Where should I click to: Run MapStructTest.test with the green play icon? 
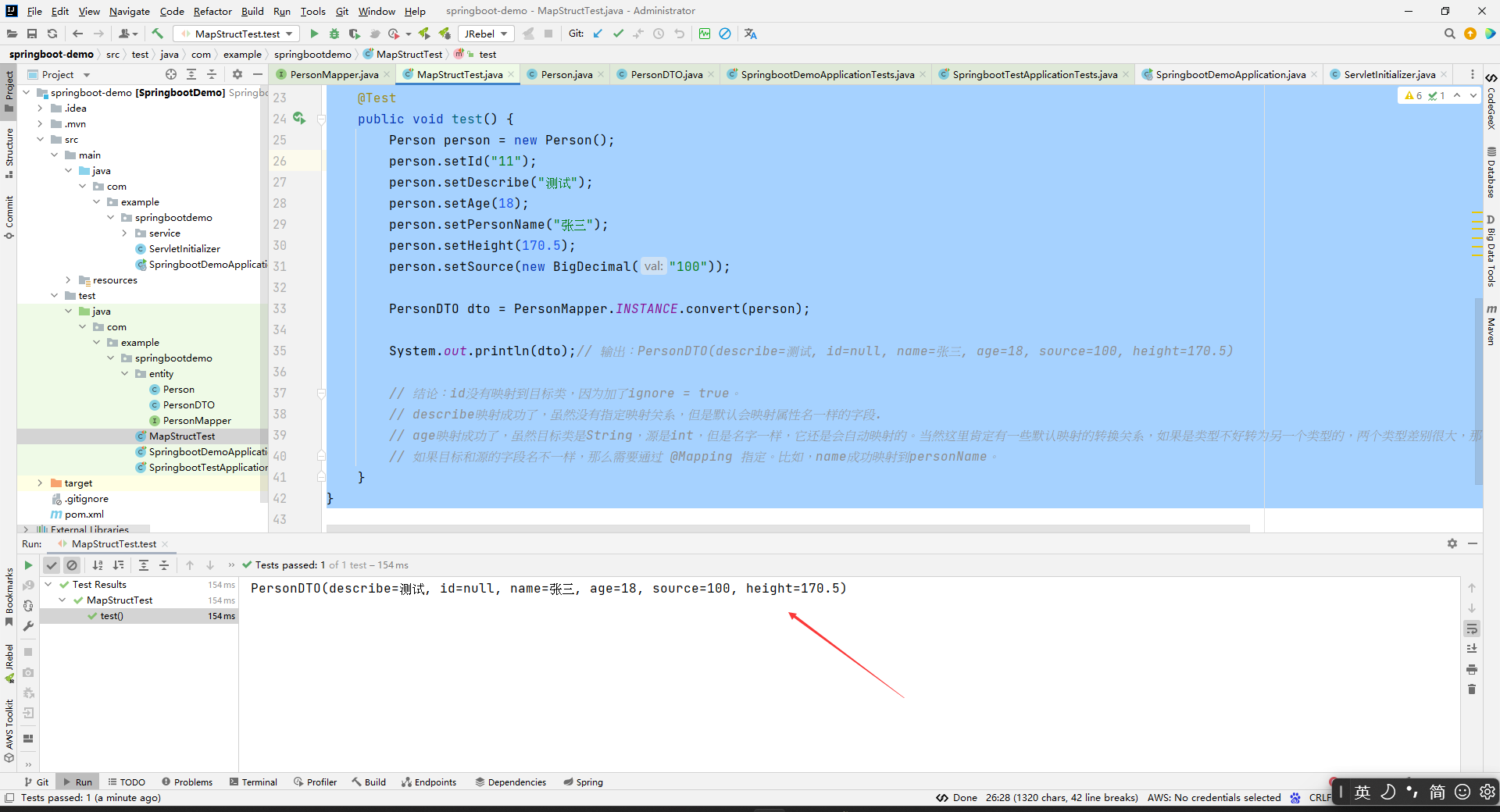tap(314, 34)
